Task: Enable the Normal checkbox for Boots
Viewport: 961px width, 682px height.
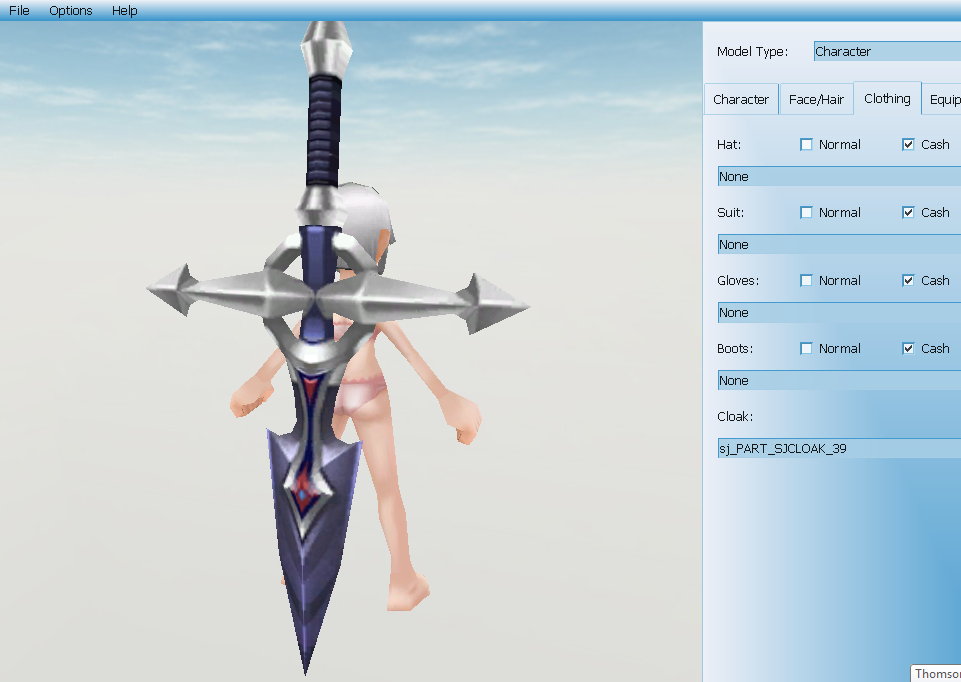Action: [x=807, y=348]
